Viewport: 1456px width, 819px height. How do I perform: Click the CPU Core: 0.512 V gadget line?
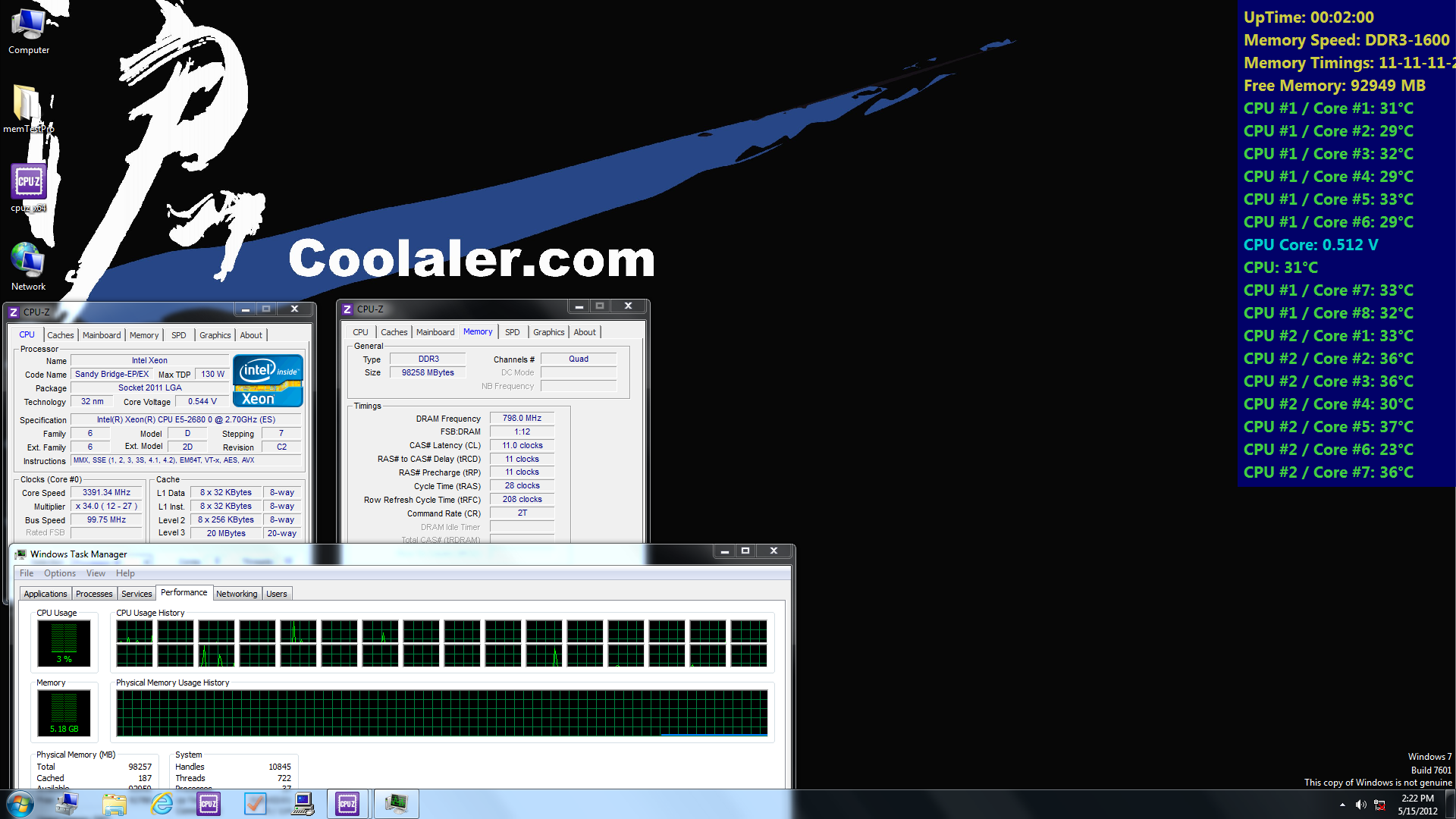(1311, 245)
